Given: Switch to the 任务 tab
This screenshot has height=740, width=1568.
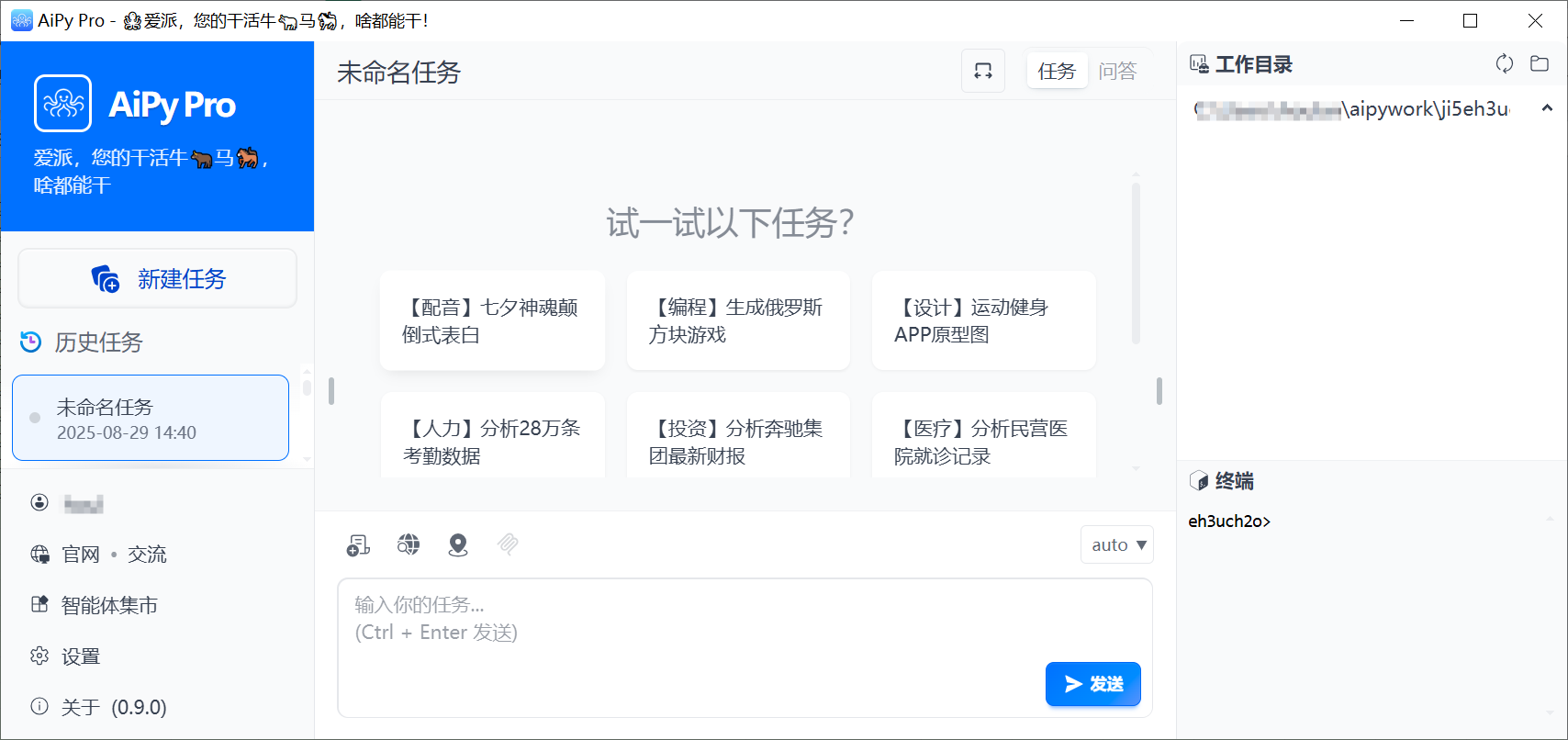Looking at the screenshot, I should coord(1057,71).
